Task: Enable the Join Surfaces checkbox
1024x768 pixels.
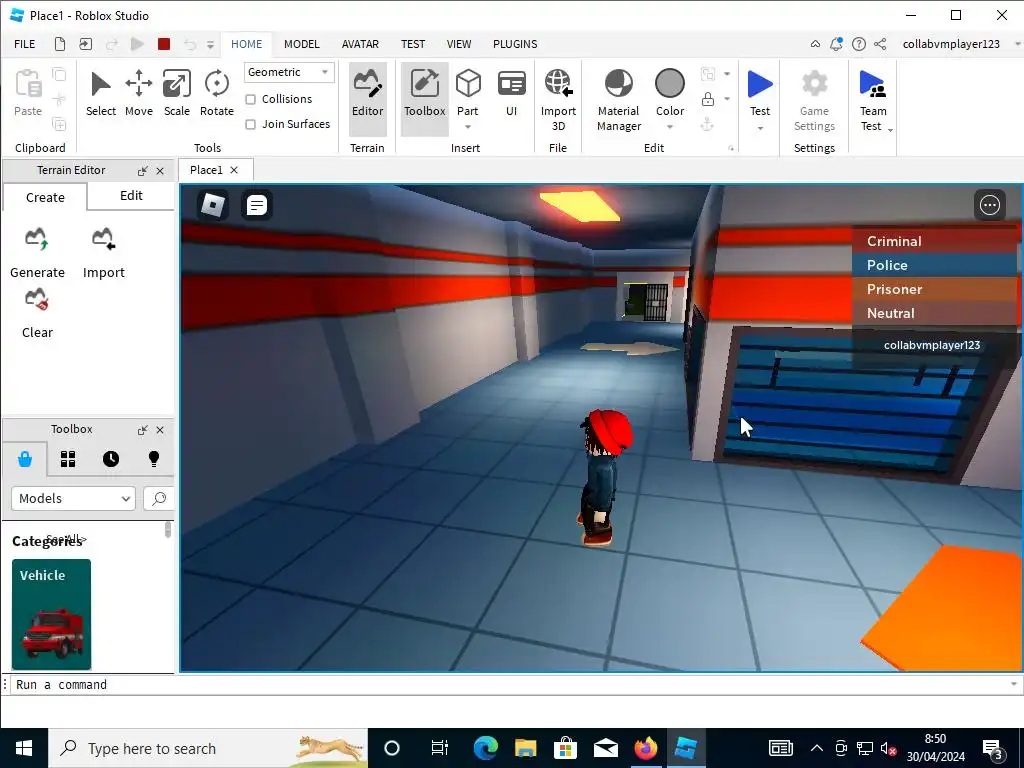Action: pyautogui.click(x=250, y=124)
